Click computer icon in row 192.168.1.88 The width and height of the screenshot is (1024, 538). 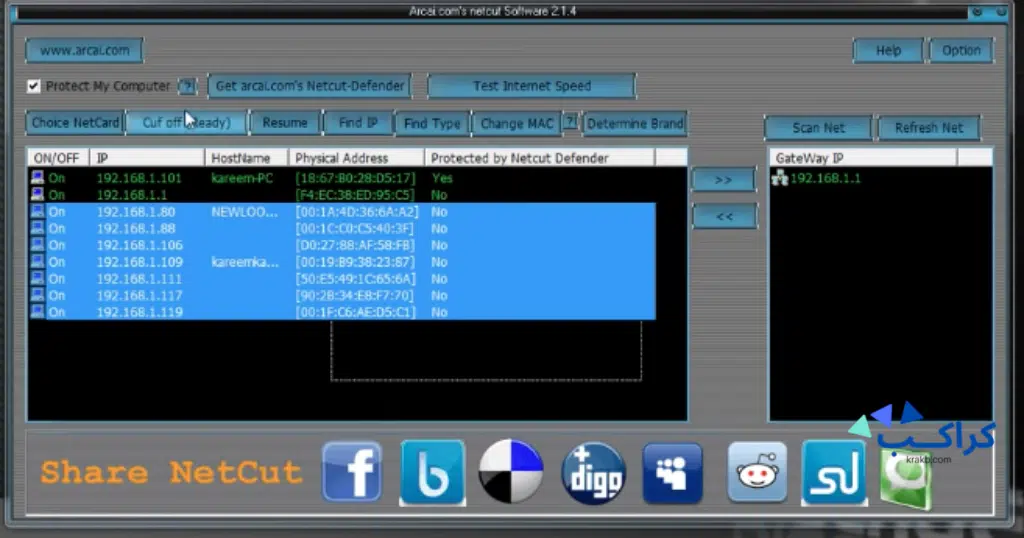[x=38, y=228]
